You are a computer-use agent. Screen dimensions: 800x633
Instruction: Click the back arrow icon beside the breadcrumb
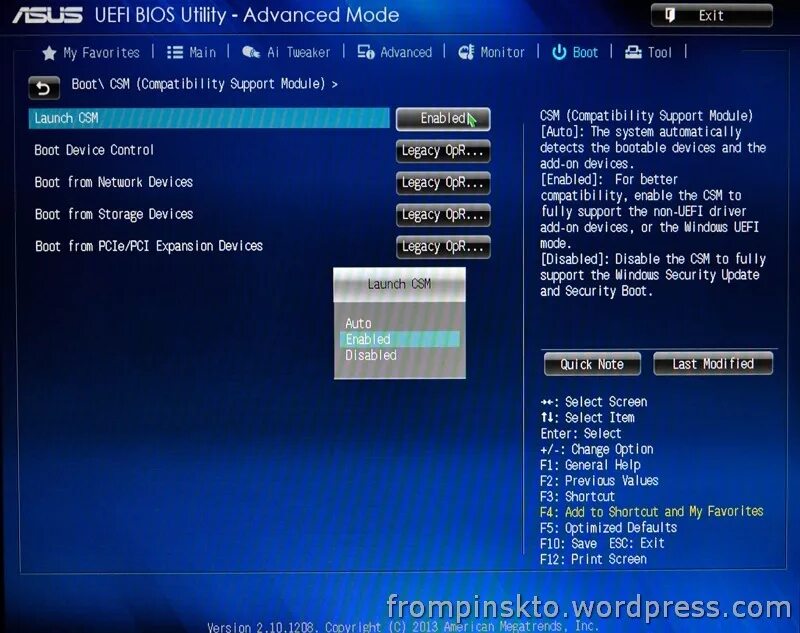tap(44, 88)
